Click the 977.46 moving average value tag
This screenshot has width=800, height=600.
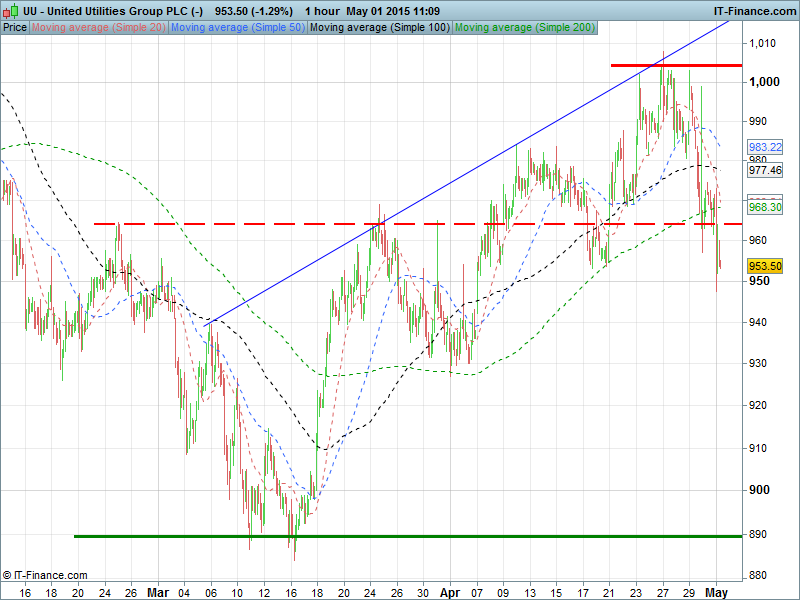pos(764,170)
